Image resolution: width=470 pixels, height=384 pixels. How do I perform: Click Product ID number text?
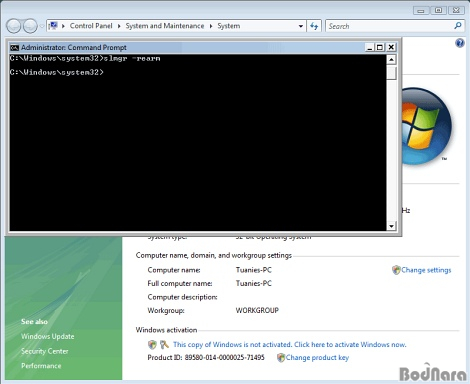[225, 357]
